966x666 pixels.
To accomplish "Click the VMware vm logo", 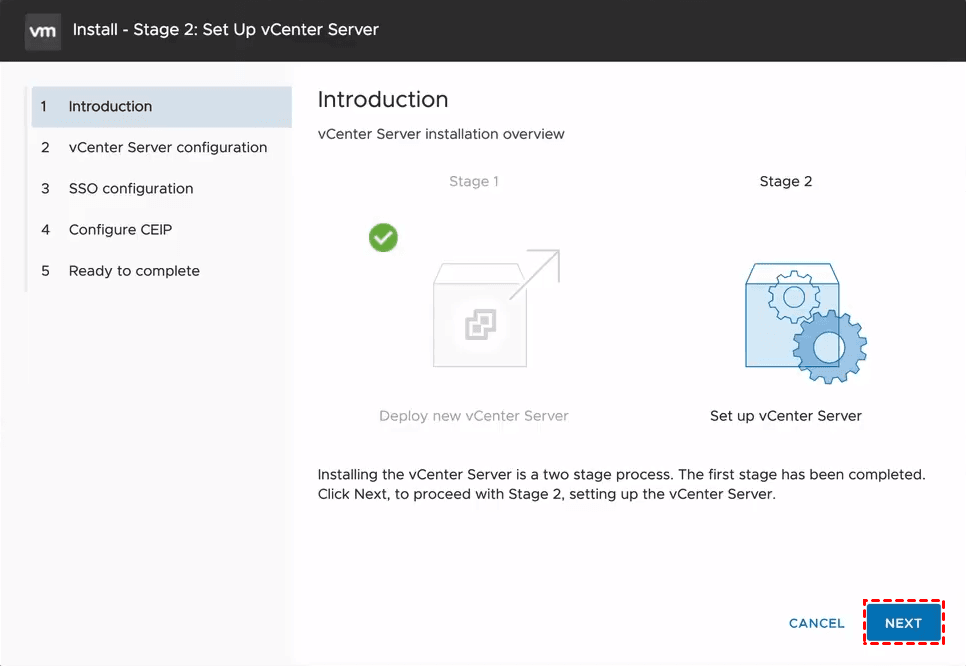I will pyautogui.click(x=42, y=30).
